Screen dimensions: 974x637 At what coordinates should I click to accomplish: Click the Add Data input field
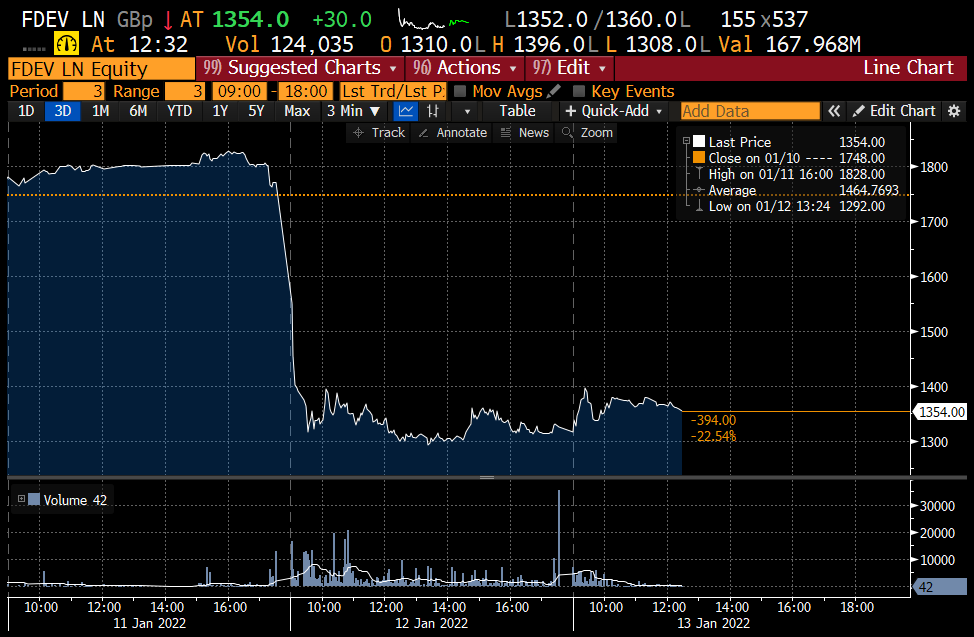click(750, 111)
